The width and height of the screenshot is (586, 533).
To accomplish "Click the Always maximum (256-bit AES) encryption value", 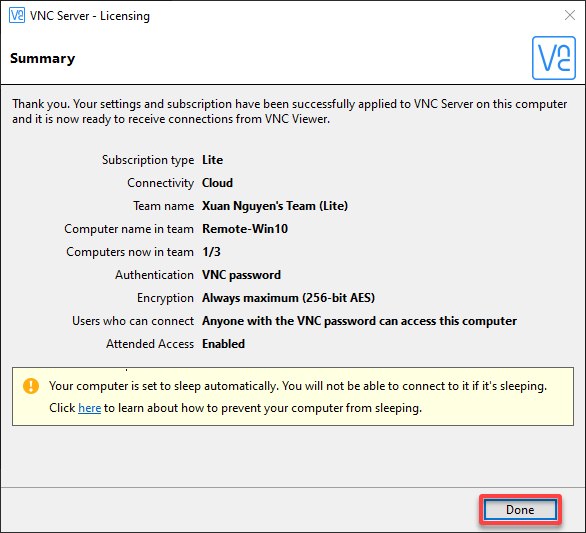I will pyautogui.click(x=288, y=298).
